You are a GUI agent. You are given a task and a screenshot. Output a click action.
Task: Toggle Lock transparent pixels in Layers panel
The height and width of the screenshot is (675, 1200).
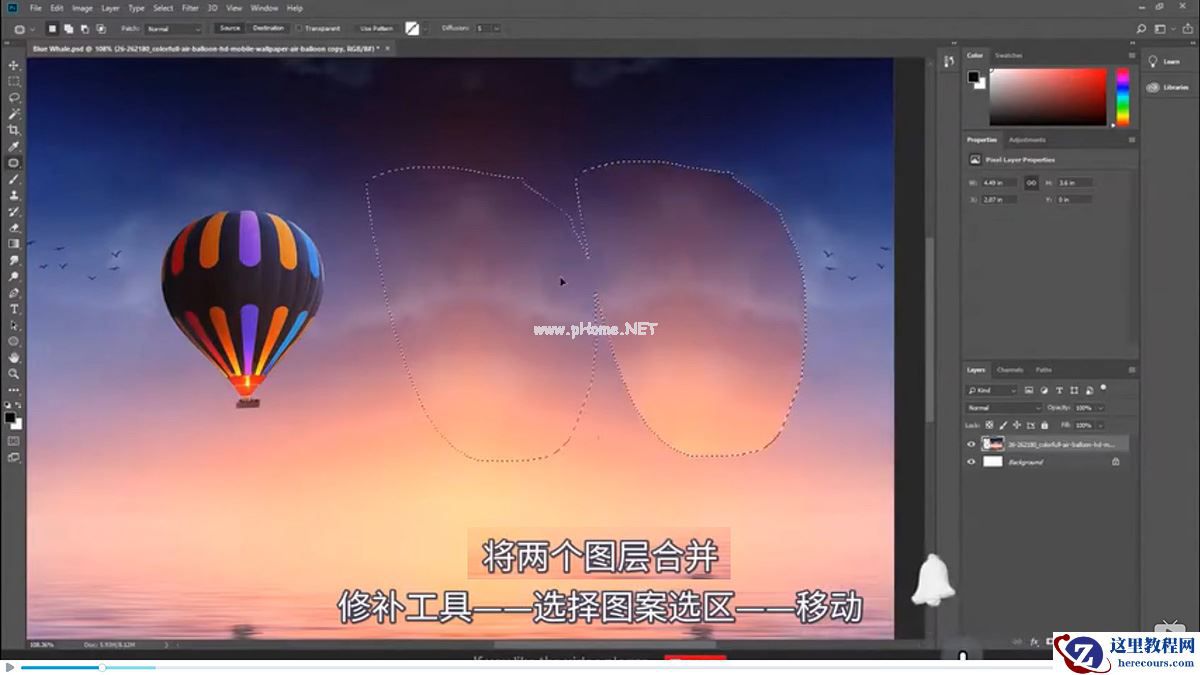989,425
